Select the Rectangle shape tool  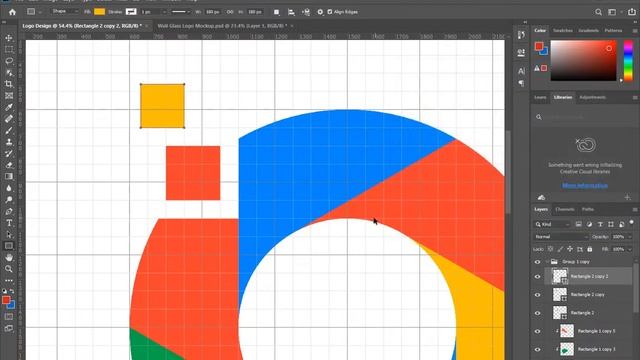coord(9,246)
